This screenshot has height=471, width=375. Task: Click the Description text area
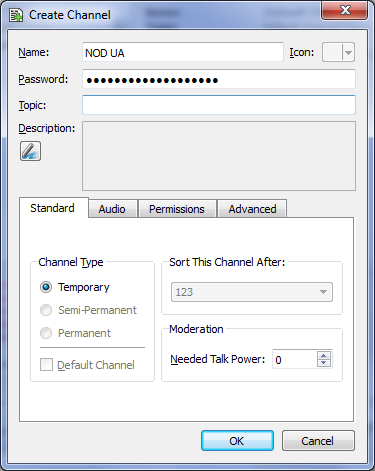pyautogui.click(x=219, y=156)
